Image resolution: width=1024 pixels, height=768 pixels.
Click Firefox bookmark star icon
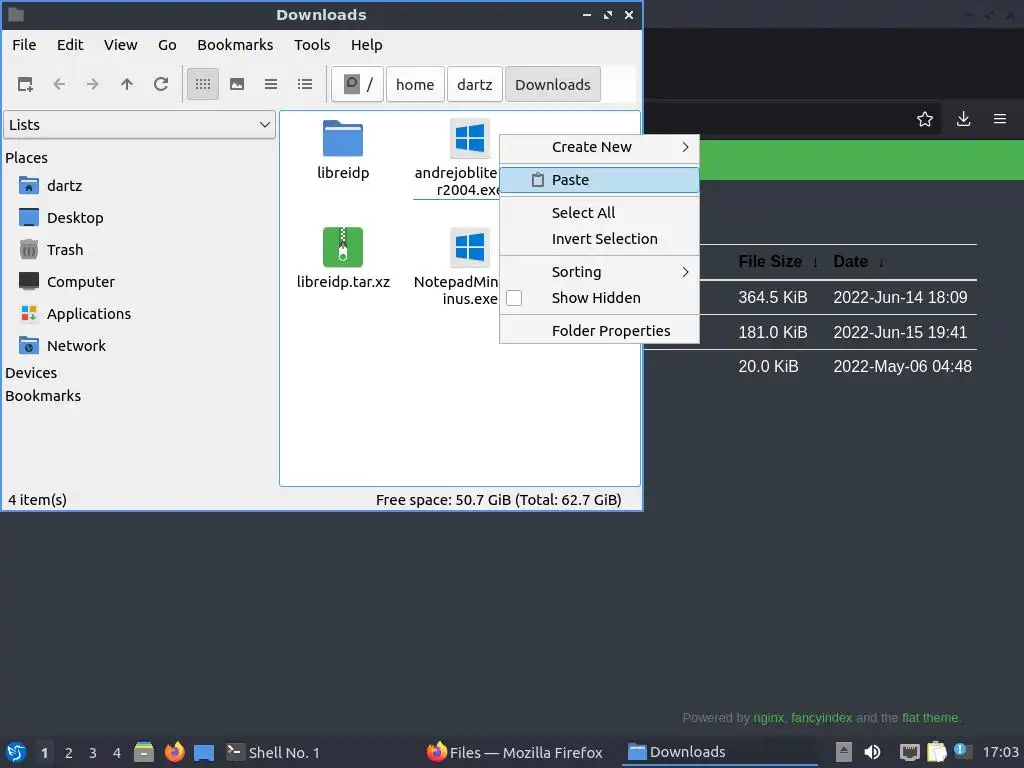925,119
